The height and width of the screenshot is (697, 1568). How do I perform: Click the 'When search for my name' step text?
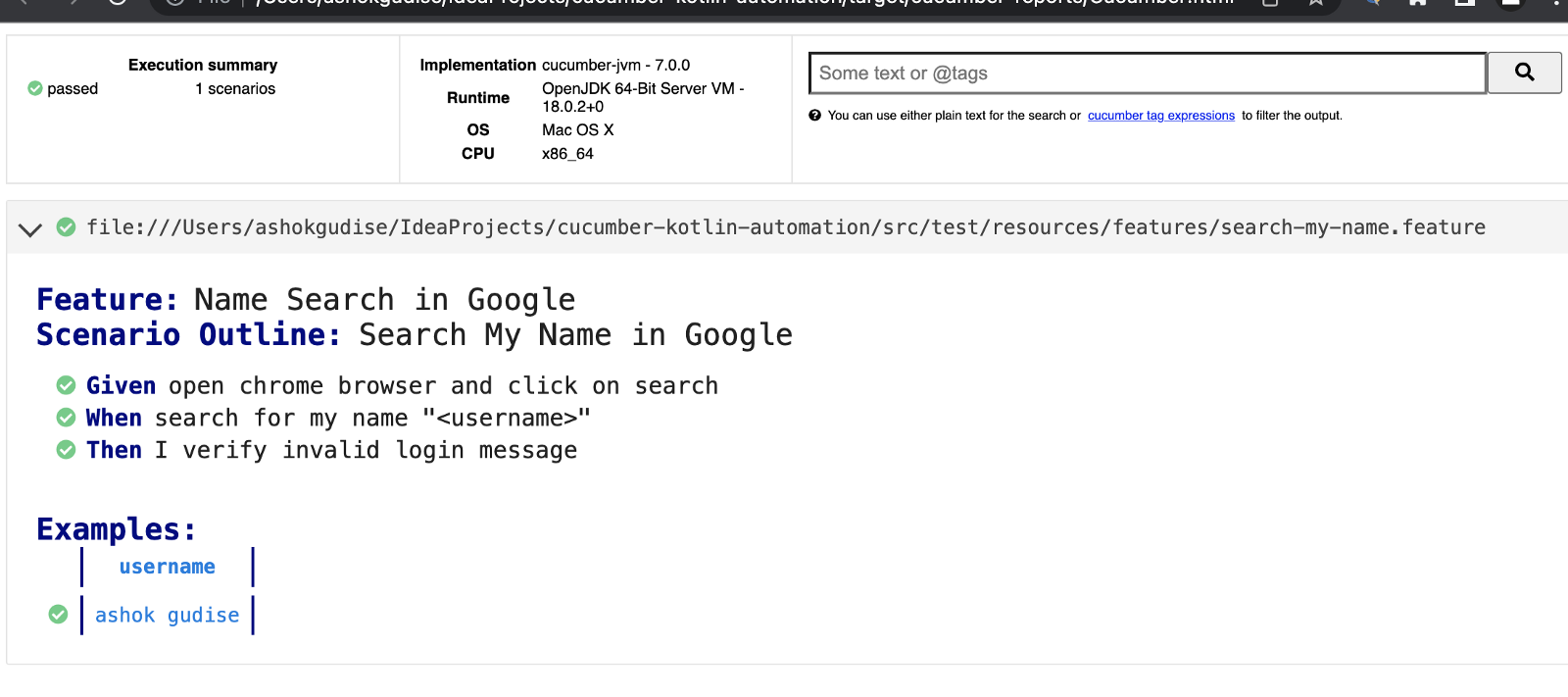coord(338,419)
